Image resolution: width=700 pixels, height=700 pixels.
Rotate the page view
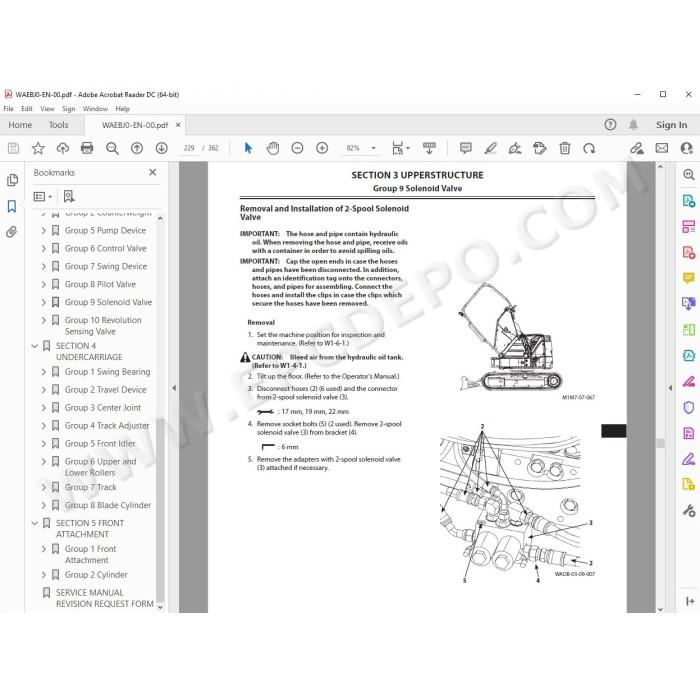[589, 148]
